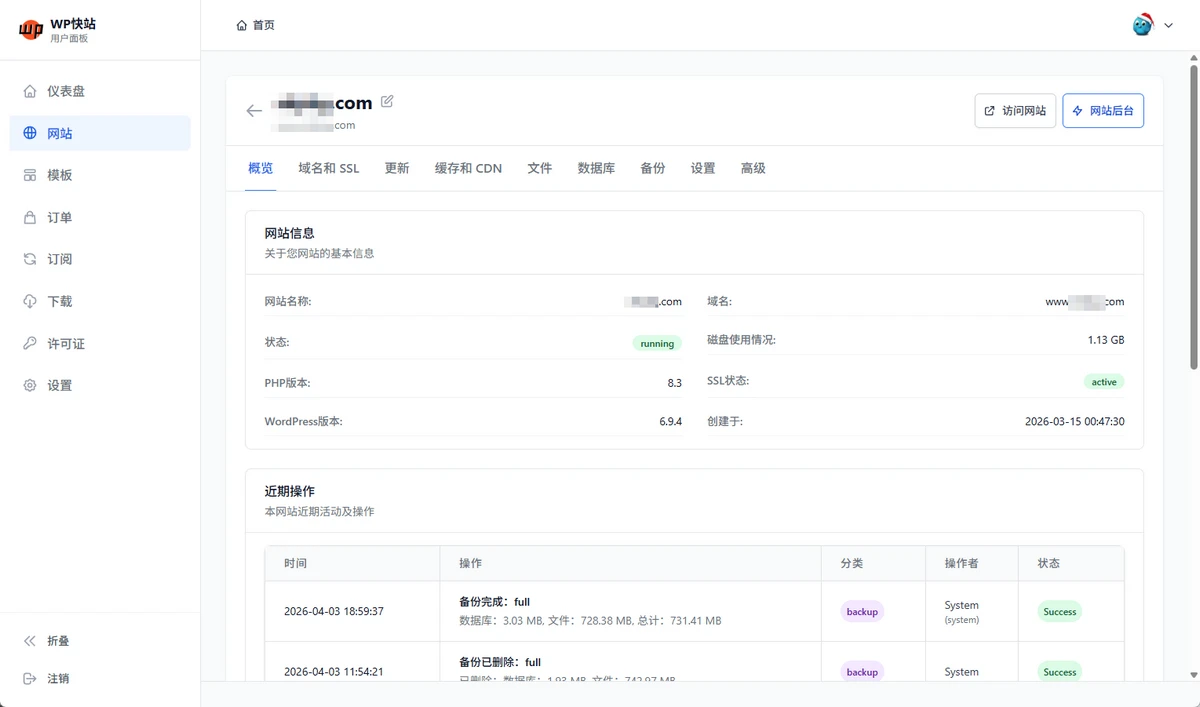Click the edit pencil icon beside site name
Screen dimensions: 1200x707
387,101
